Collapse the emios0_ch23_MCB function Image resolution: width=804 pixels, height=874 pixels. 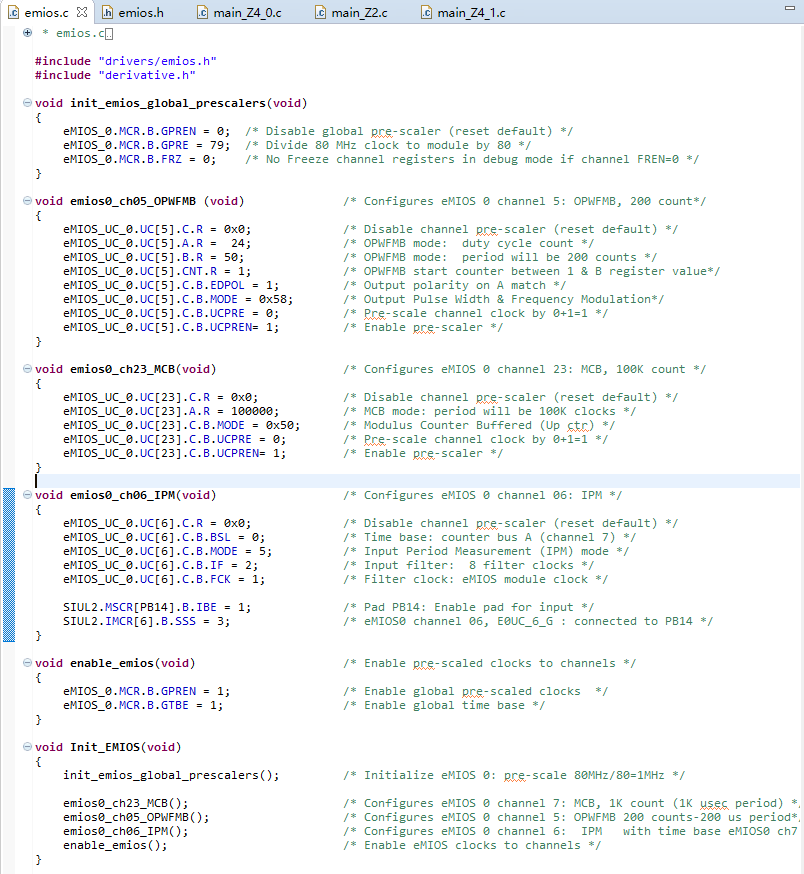[28, 367]
